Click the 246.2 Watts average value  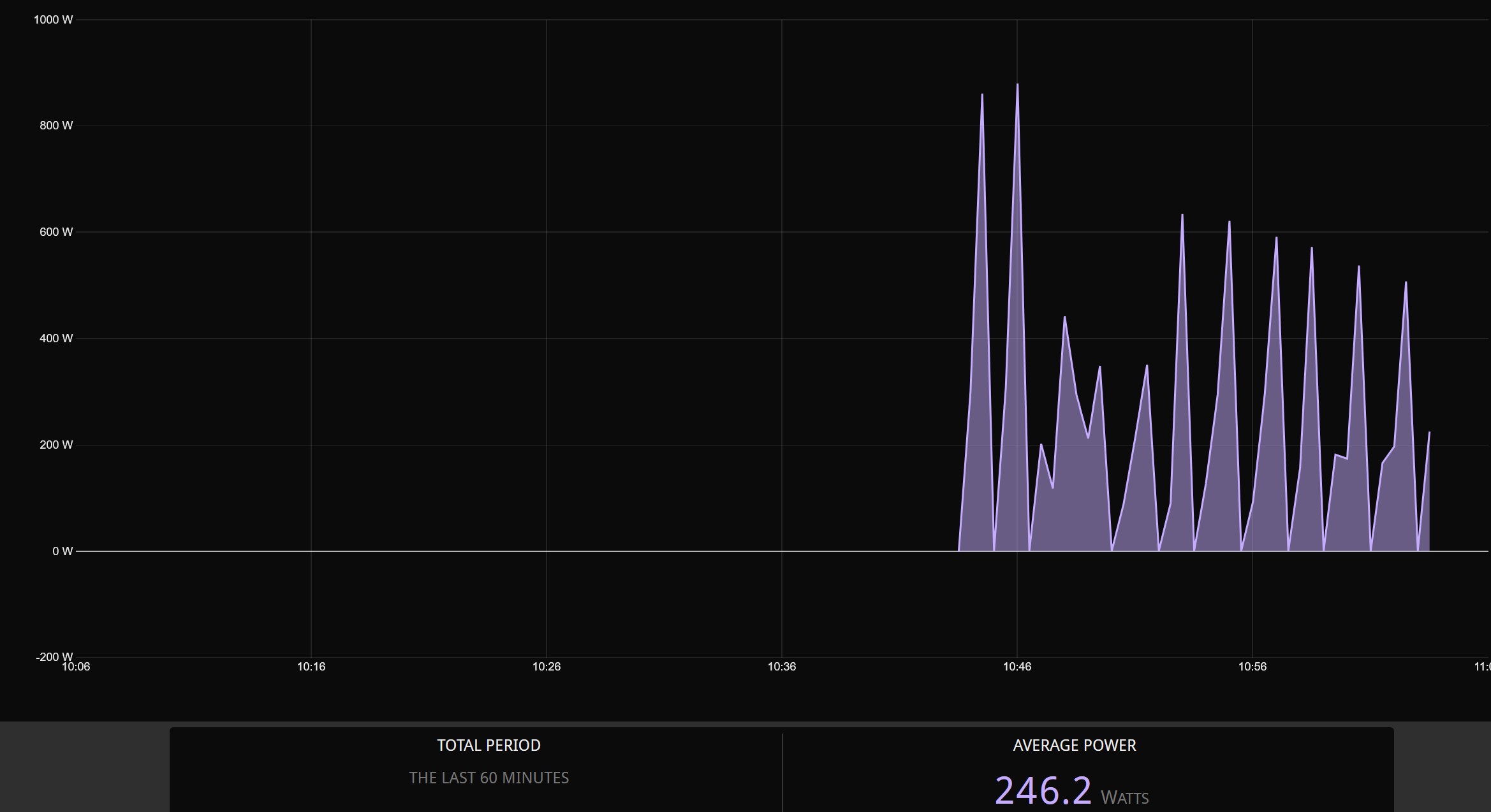tap(1043, 791)
